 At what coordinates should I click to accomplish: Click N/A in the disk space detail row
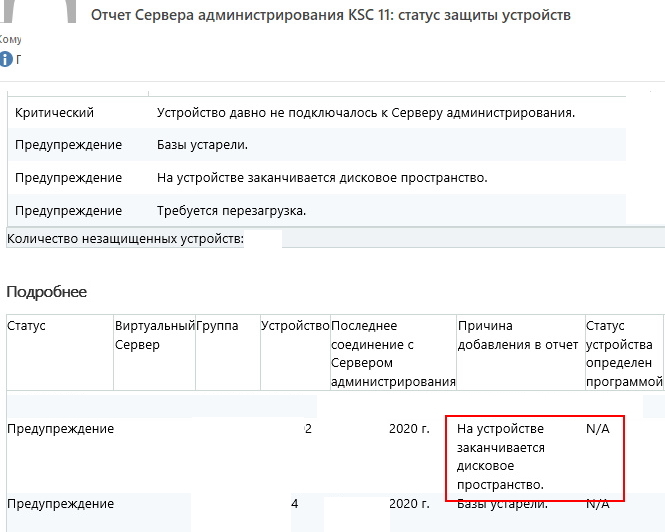pyautogui.click(x=598, y=429)
